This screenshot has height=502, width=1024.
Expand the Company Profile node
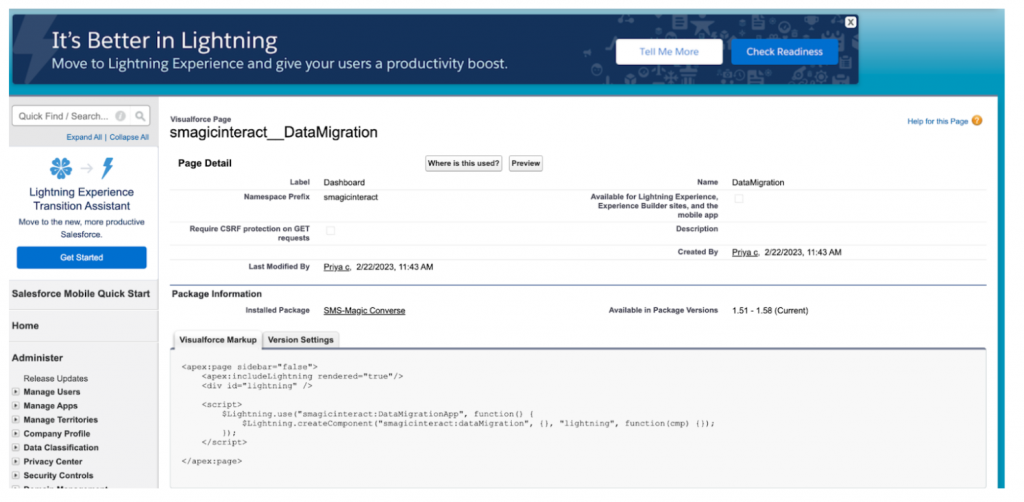point(15,434)
